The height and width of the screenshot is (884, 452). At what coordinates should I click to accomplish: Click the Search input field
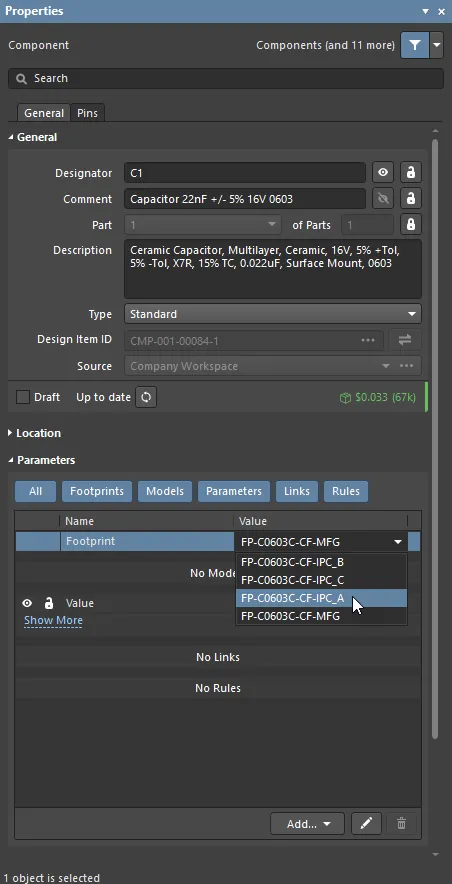226,78
